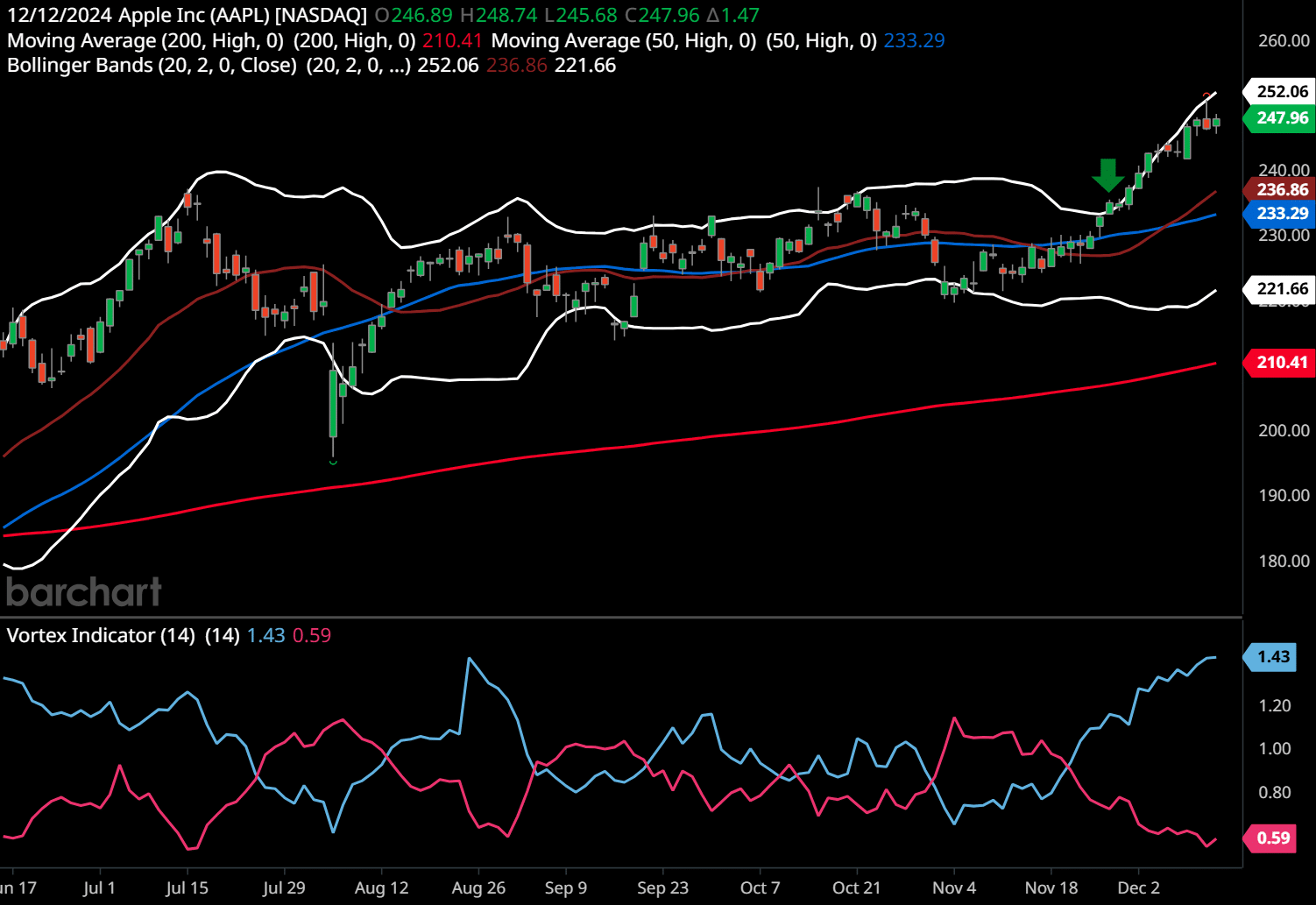Click the "Dec 2" date axis label

click(x=1138, y=887)
